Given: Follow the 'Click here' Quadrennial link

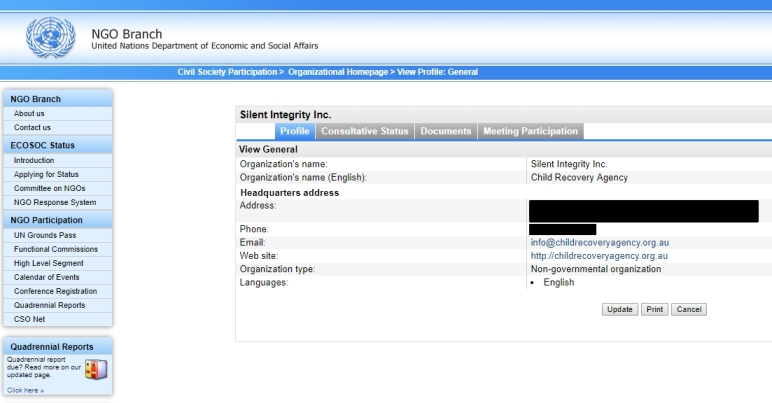Looking at the screenshot, I should click(25, 390).
